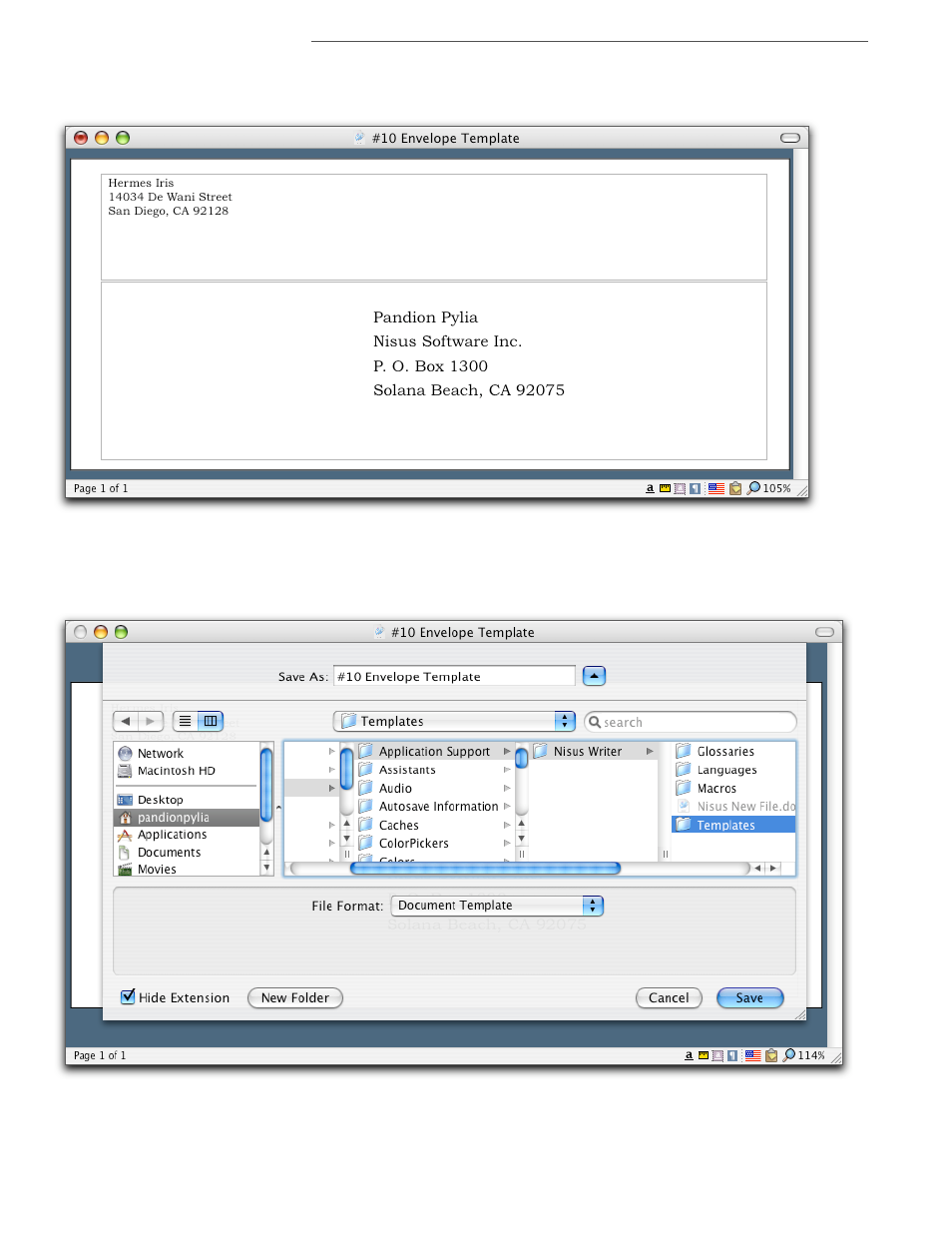Click the toolbar toggle pill in the lower window title bar
This screenshot has width=952, height=1233.
tap(824, 632)
